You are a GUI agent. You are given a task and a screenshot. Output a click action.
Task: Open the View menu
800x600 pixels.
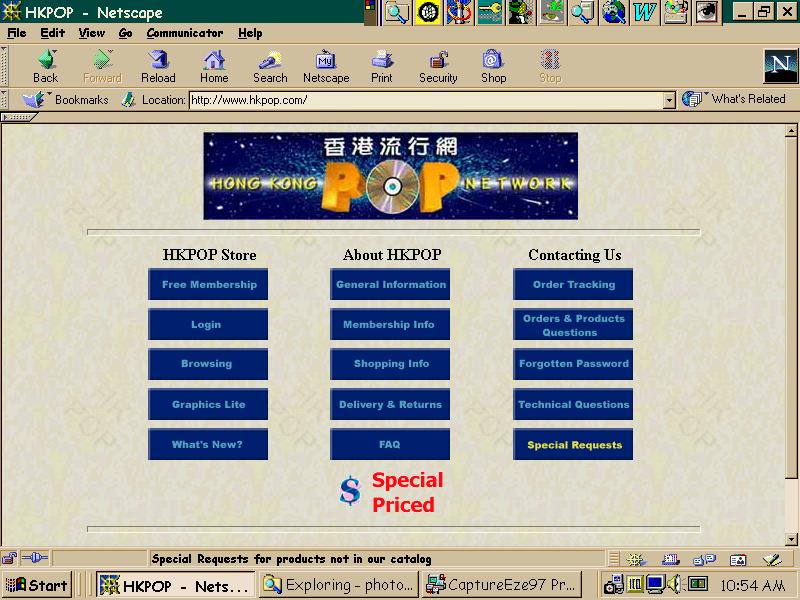coord(91,33)
